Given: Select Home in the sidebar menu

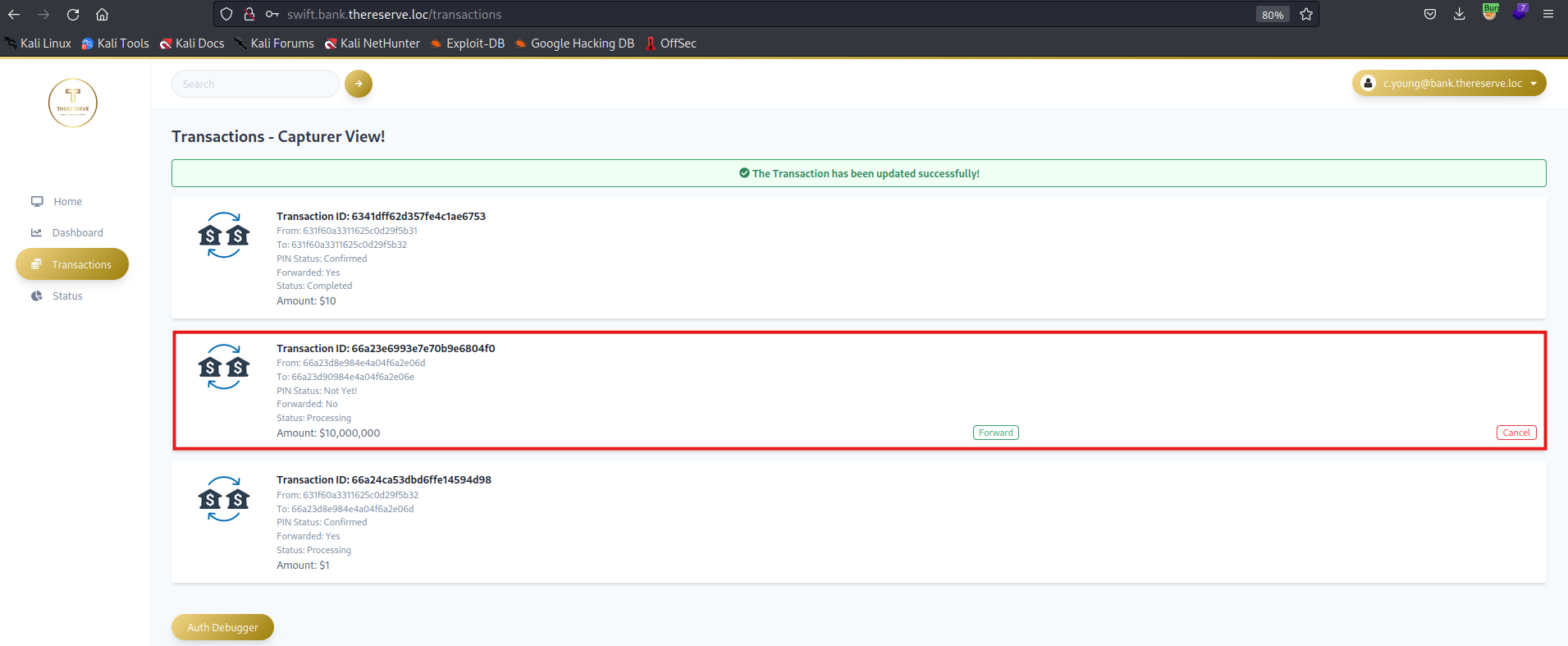Looking at the screenshot, I should tap(67, 202).
